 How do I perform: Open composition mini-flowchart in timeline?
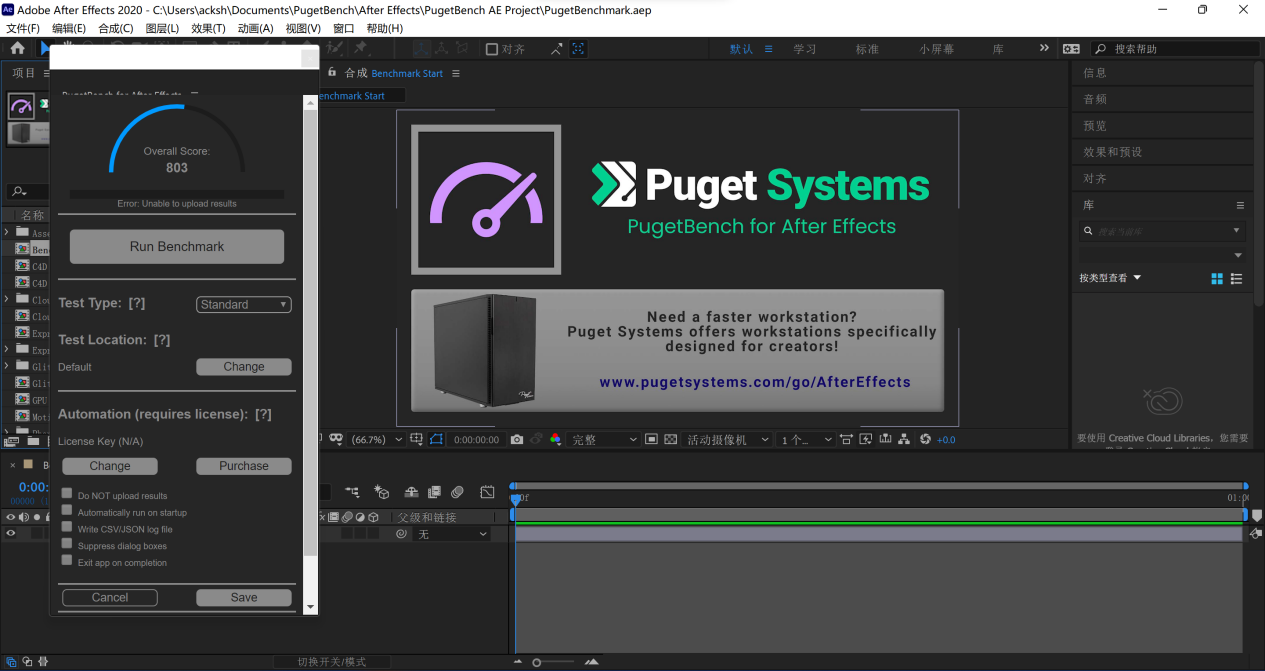pyautogui.click(x=352, y=492)
